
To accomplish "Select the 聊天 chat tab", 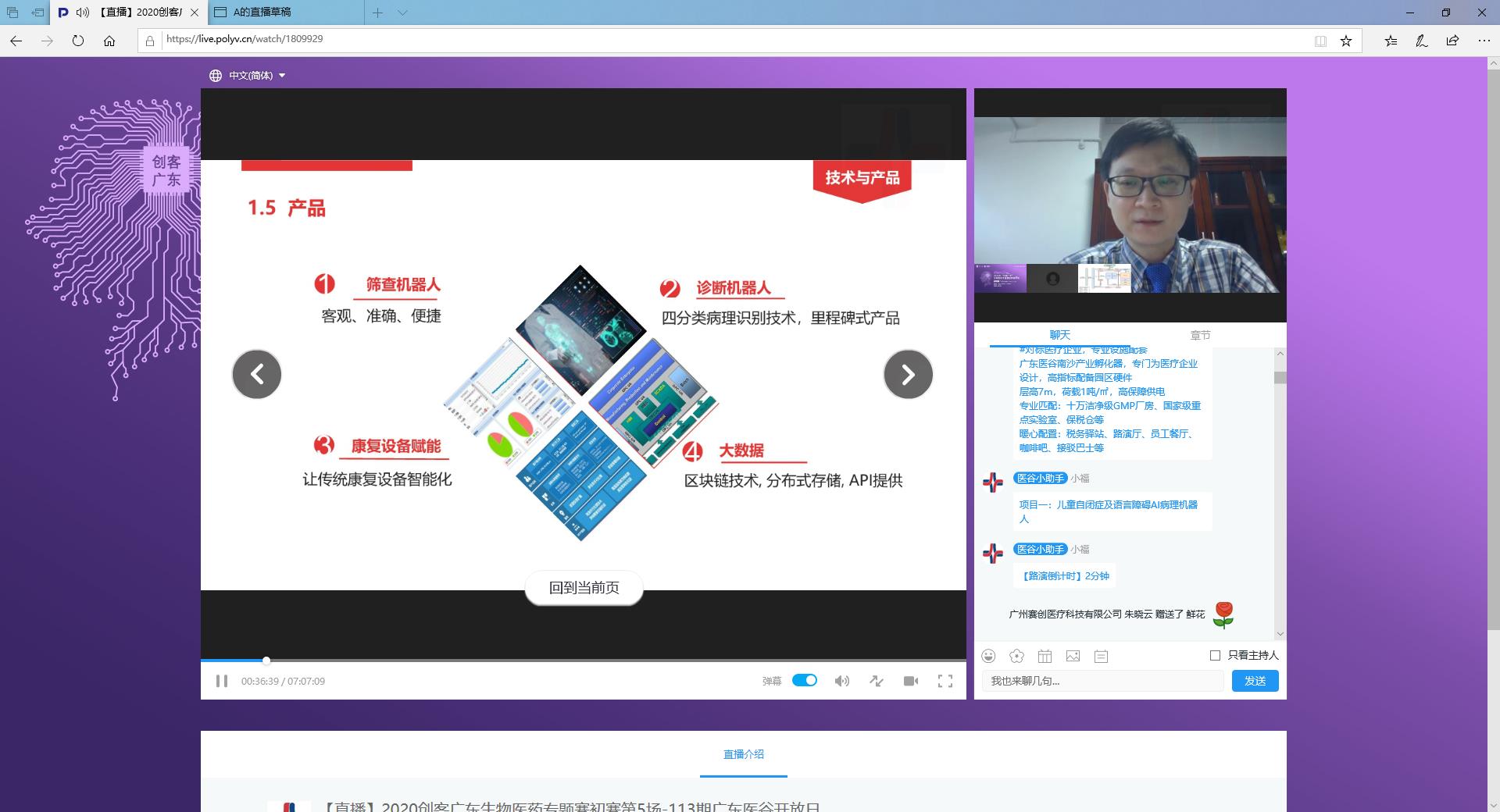I will [1059, 334].
